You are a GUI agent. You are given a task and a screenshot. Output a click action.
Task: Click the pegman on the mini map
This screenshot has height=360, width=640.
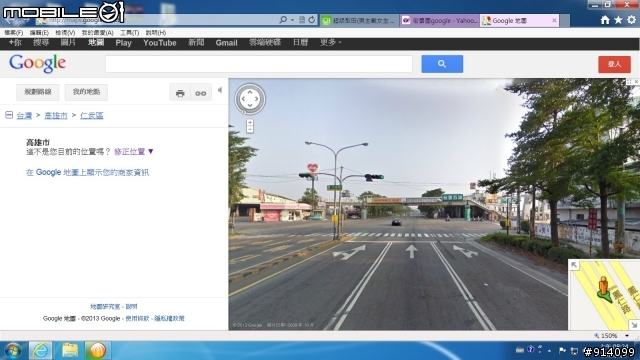(604, 288)
